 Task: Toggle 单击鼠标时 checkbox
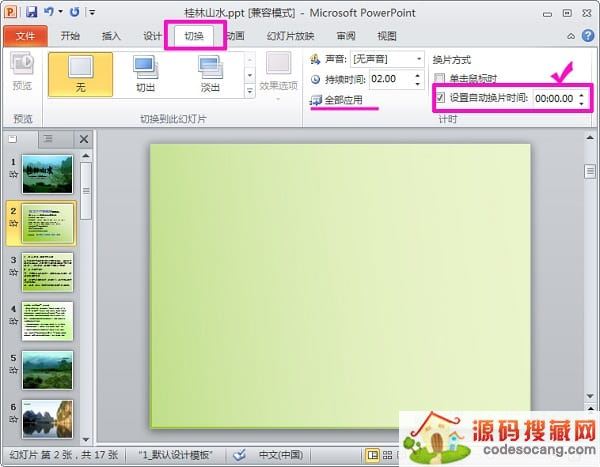tap(440, 78)
